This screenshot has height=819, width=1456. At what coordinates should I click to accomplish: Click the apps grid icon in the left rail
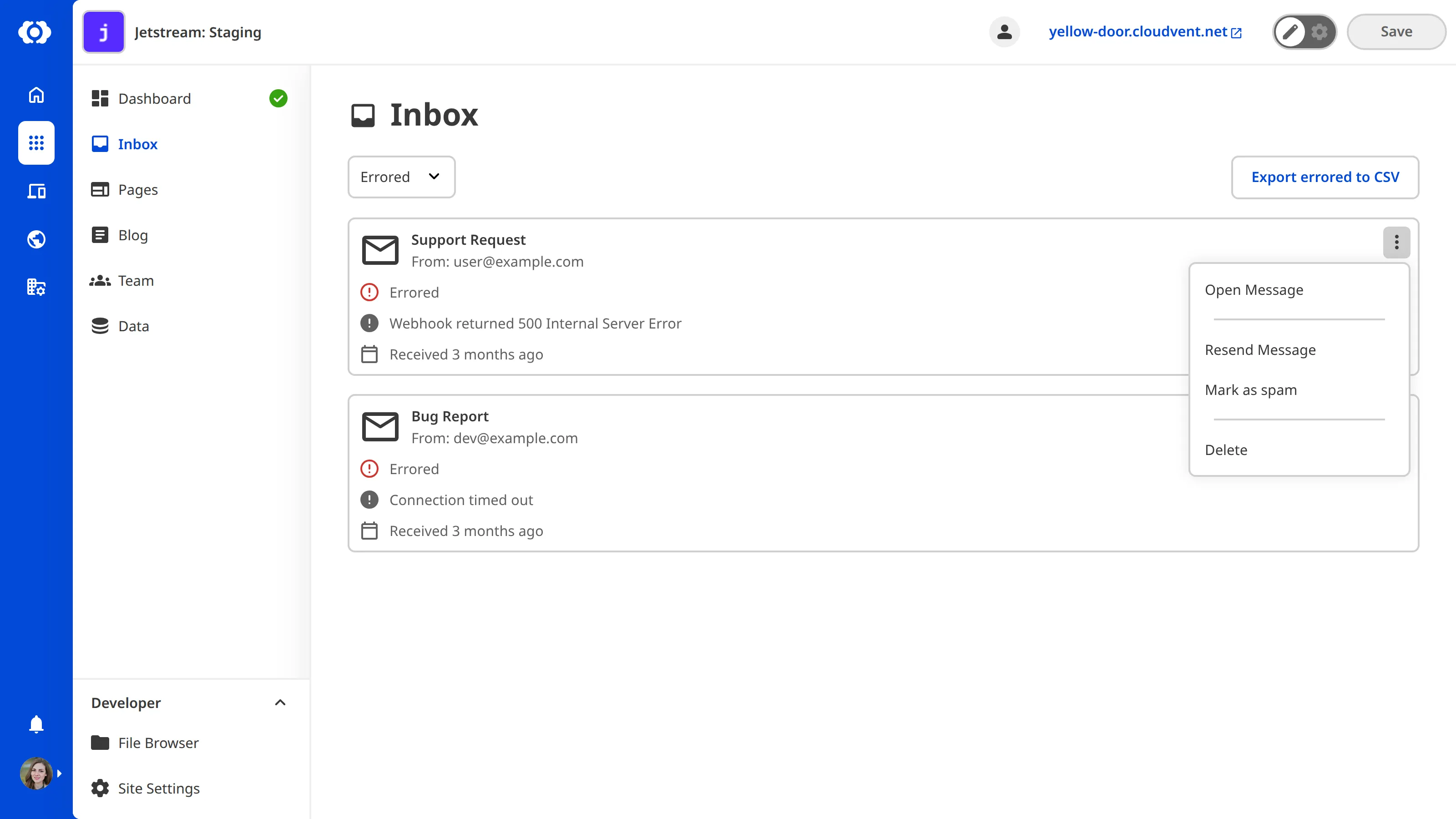click(x=35, y=143)
